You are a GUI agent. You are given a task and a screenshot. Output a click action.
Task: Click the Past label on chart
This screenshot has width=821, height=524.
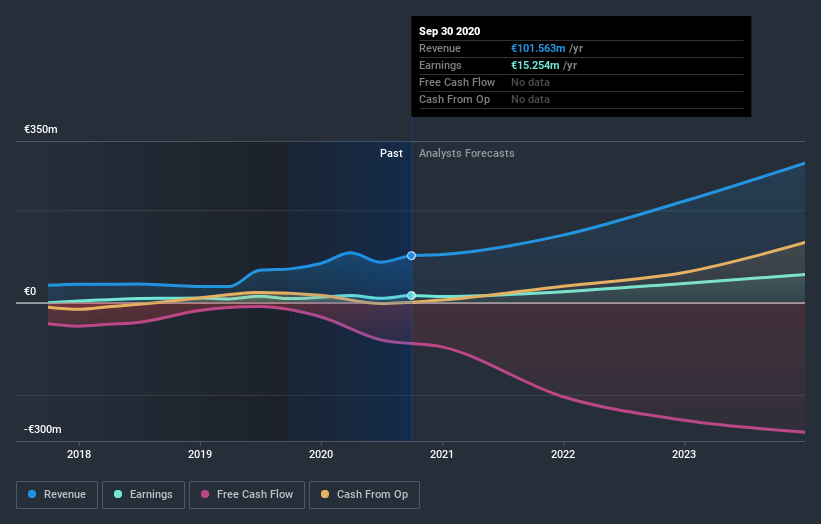point(391,153)
